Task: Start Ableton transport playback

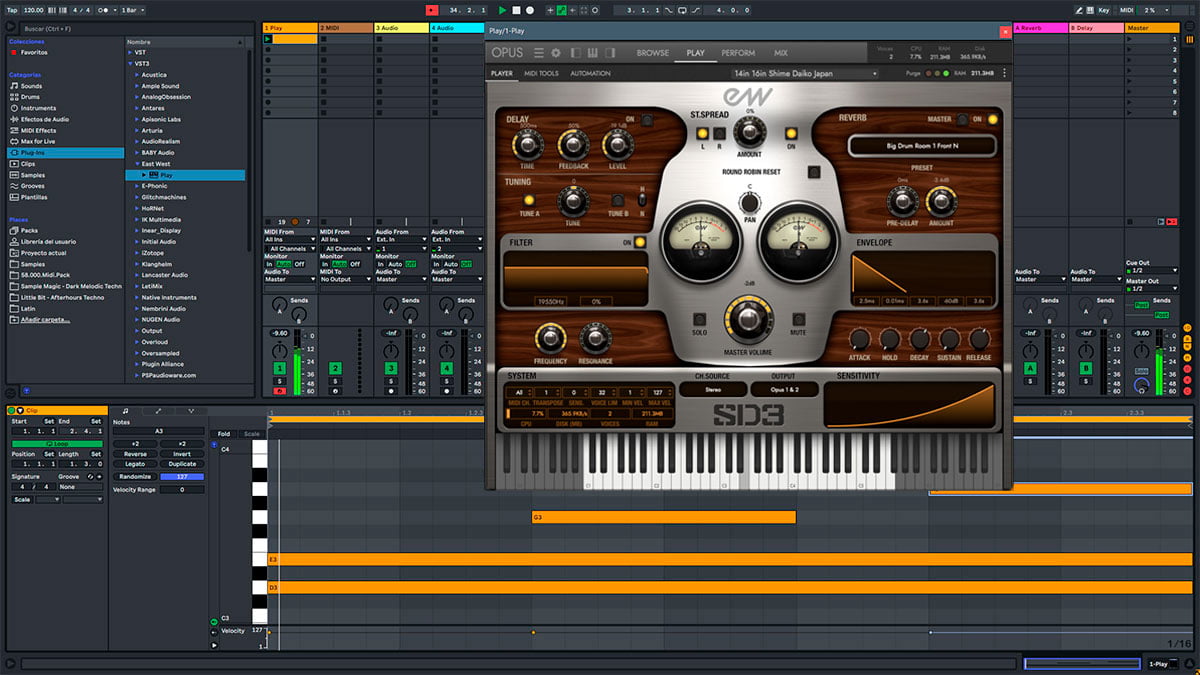Action: [502, 9]
